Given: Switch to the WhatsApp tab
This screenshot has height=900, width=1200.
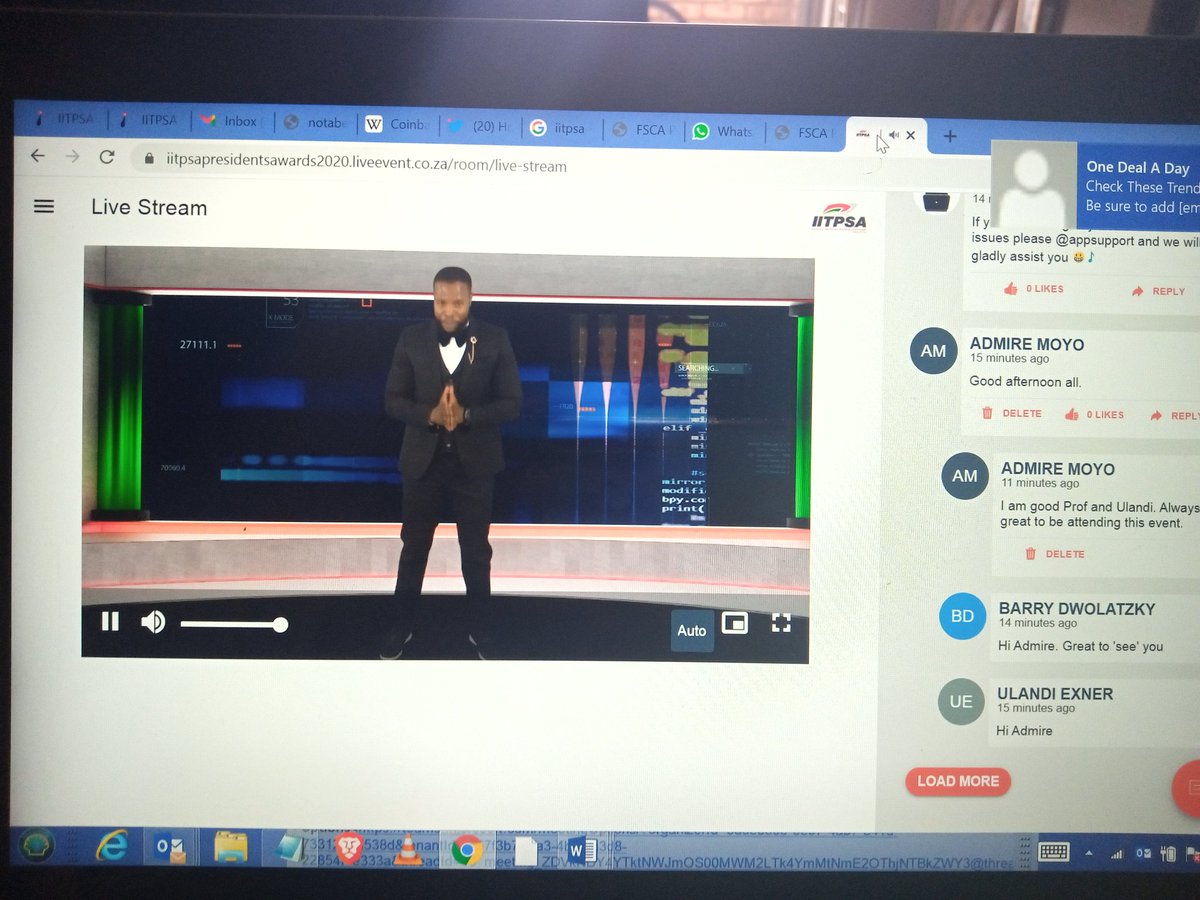Looking at the screenshot, I should click(x=726, y=131).
